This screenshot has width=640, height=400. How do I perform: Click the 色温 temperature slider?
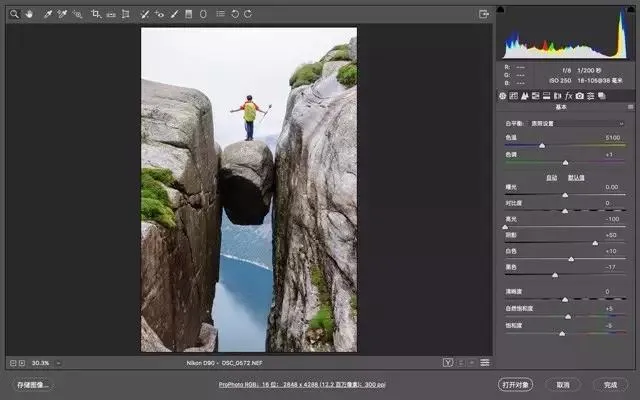(x=542, y=145)
